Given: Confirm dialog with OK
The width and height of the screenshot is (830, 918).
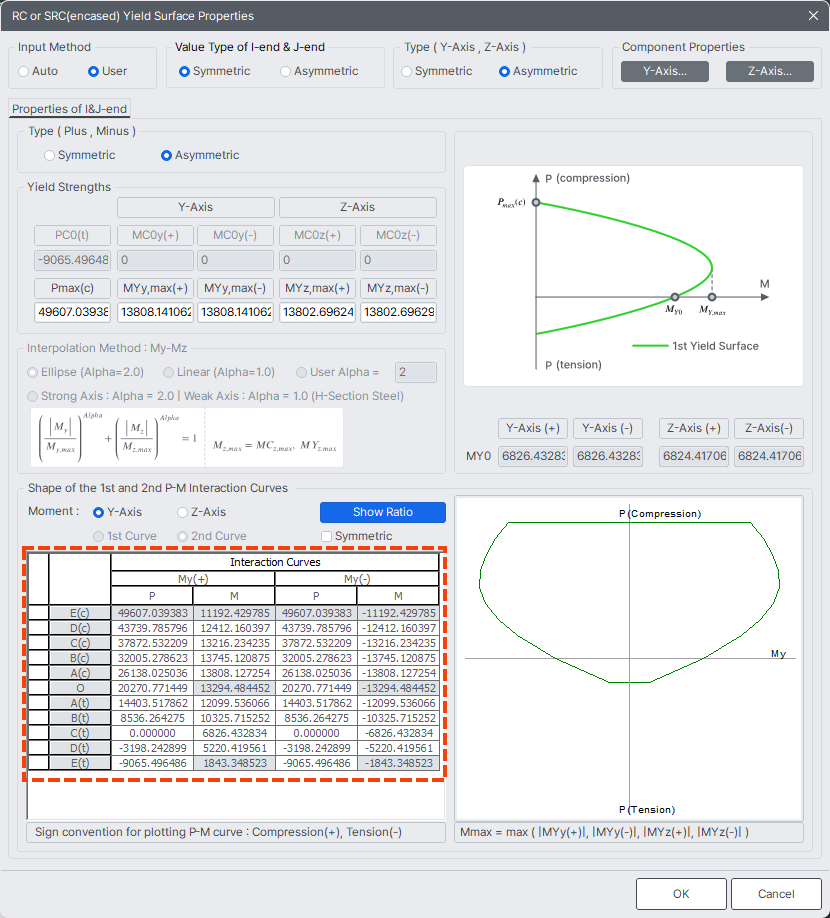Looking at the screenshot, I should [681, 894].
